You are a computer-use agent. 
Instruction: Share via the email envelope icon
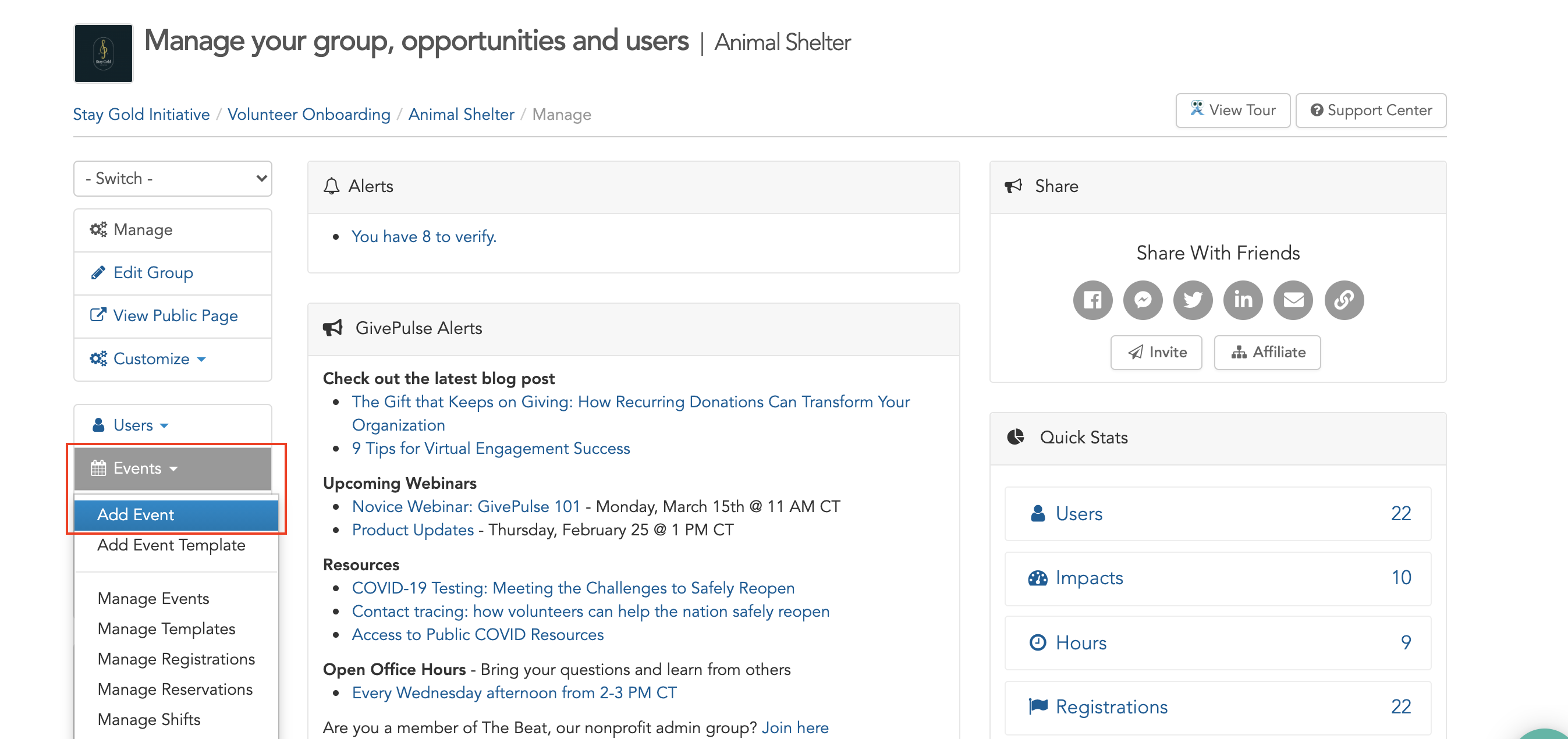[x=1293, y=300]
